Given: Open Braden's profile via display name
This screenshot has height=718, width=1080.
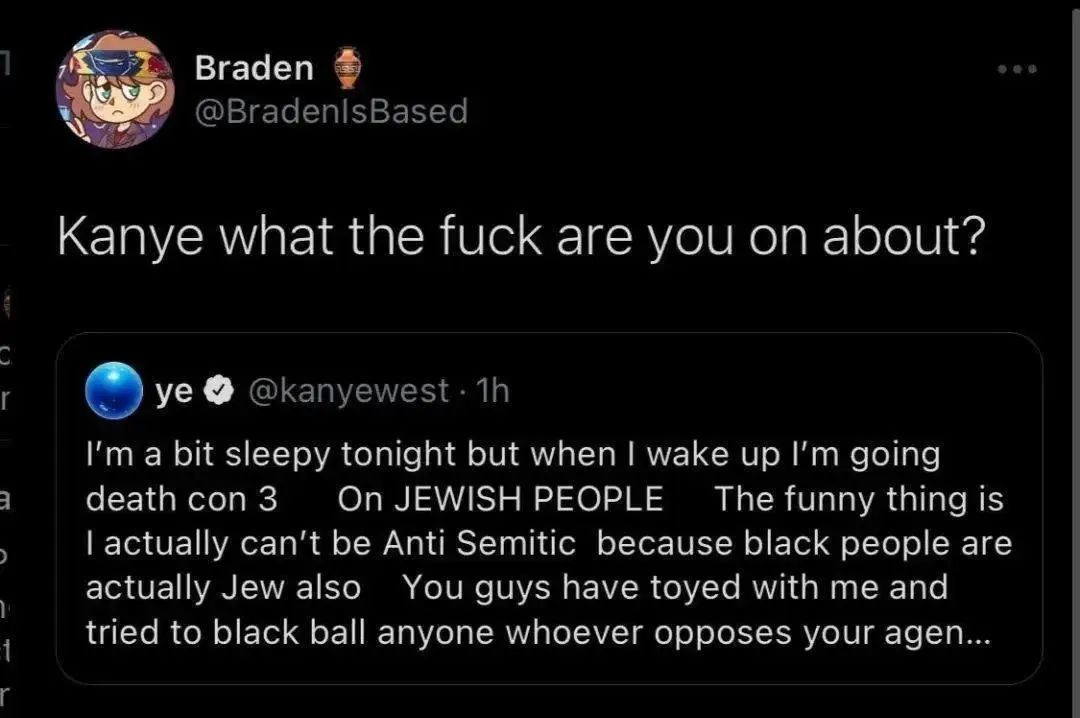Looking at the screenshot, I should point(254,68).
